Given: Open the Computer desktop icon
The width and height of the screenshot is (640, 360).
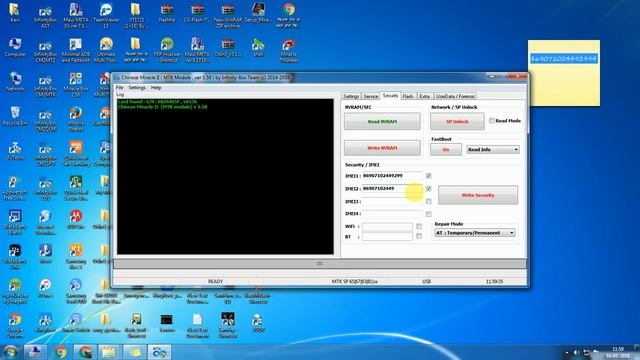Looking at the screenshot, I should coord(15,47).
